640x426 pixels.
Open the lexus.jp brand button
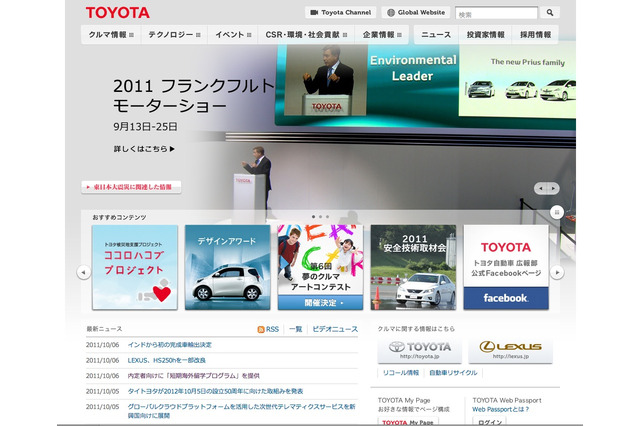511,351
